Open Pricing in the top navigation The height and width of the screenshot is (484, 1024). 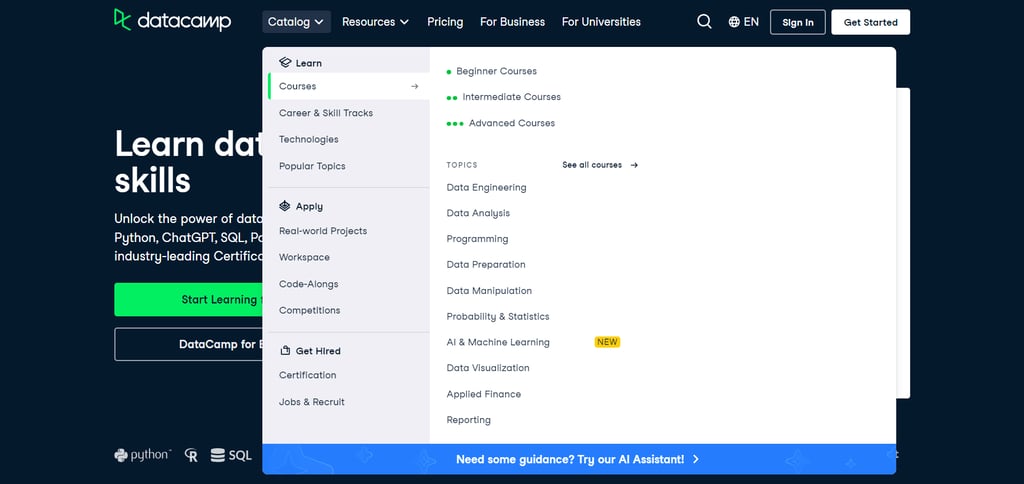pyautogui.click(x=445, y=21)
